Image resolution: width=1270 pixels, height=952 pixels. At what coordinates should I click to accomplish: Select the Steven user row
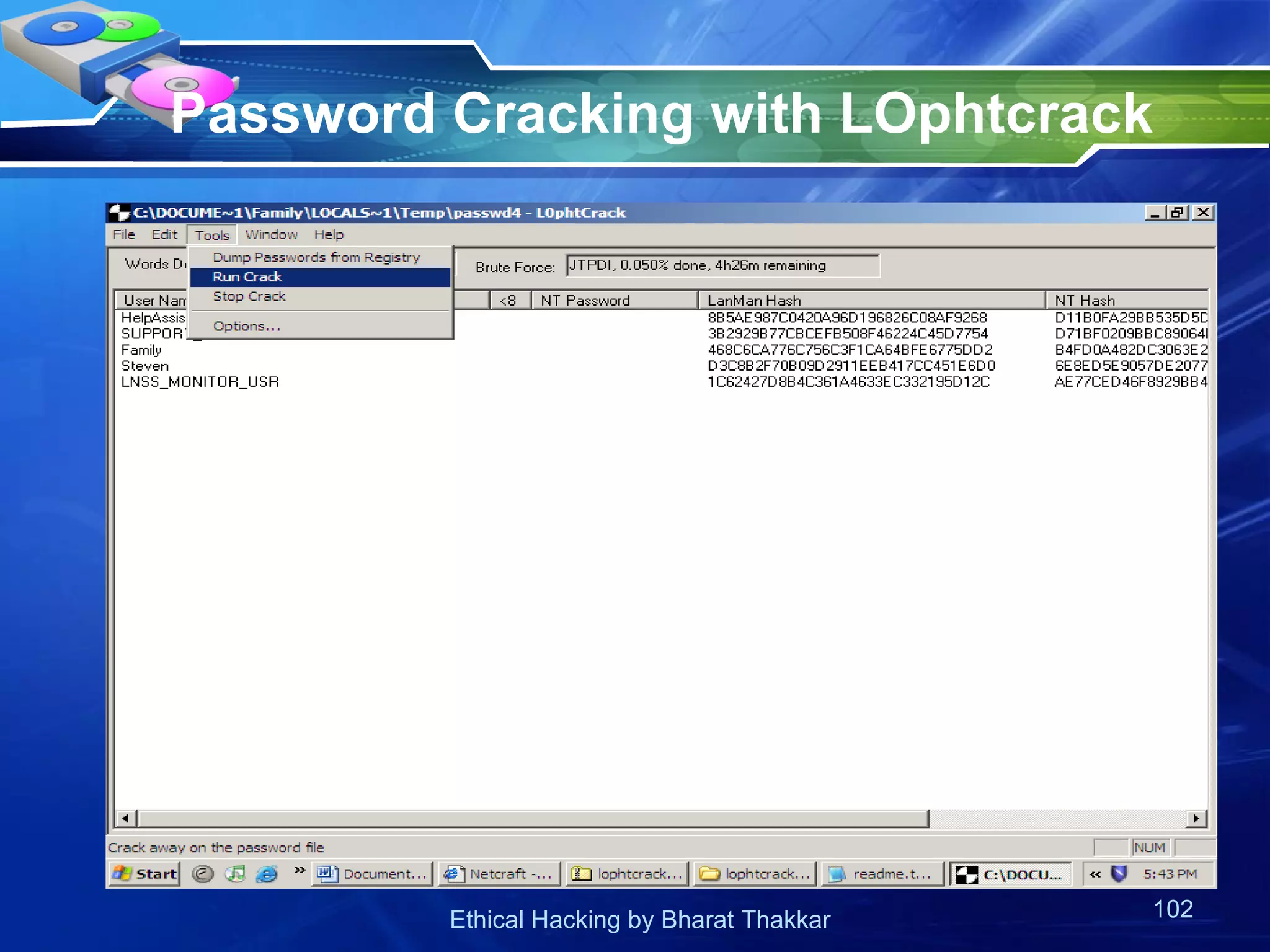145,366
